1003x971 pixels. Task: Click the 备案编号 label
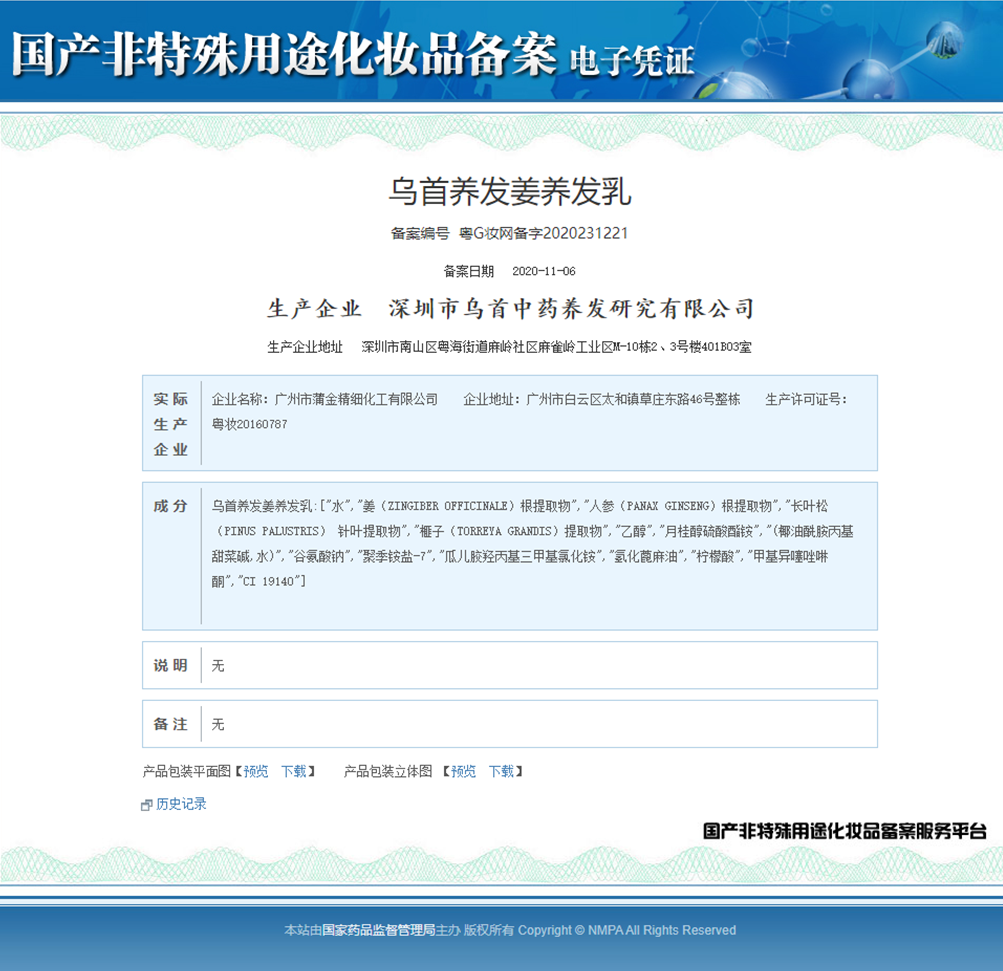pos(420,233)
